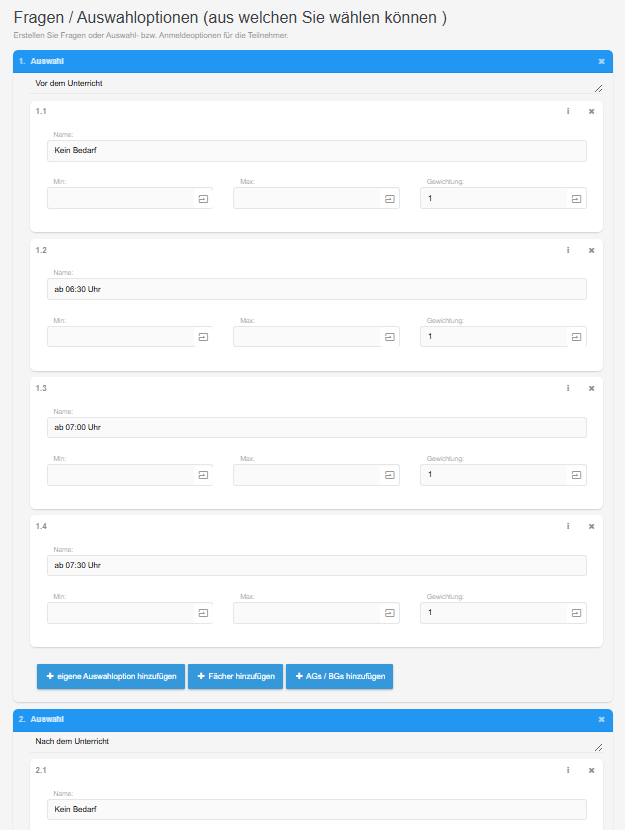The height and width of the screenshot is (830, 625).
Task: Click the info icon of option 1.4
Action: tap(568, 526)
